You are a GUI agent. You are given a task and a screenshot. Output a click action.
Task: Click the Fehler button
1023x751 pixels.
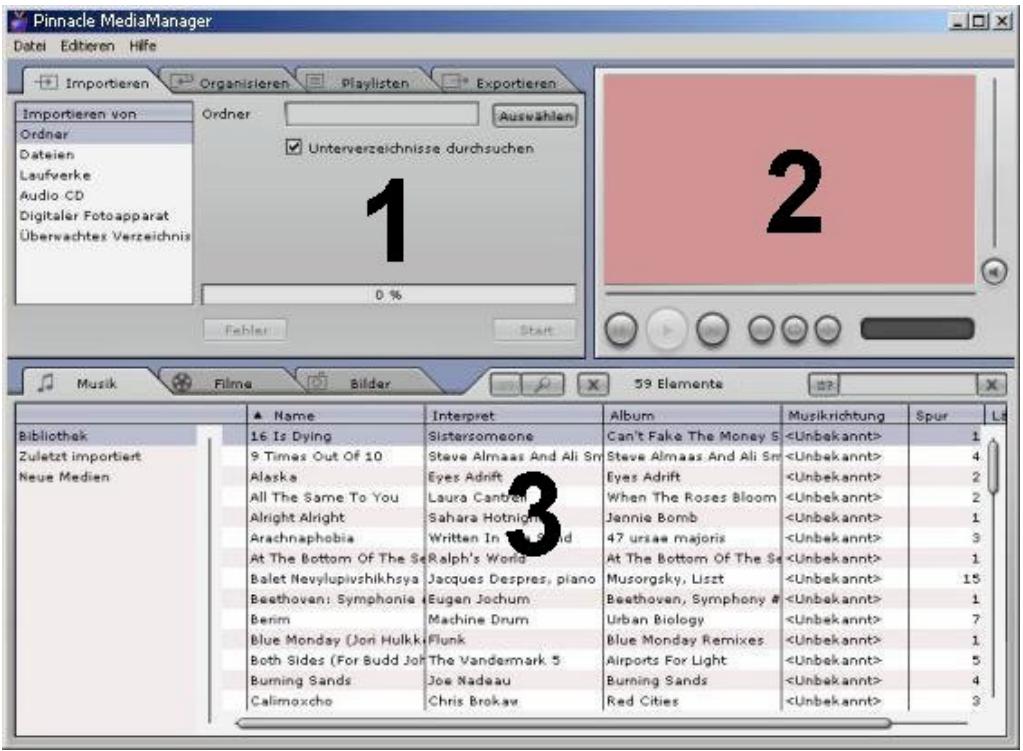click(x=245, y=330)
